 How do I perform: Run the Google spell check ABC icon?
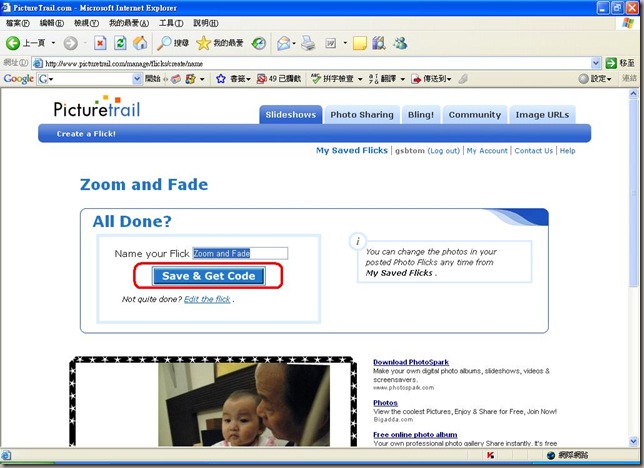[x=315, y=78]
